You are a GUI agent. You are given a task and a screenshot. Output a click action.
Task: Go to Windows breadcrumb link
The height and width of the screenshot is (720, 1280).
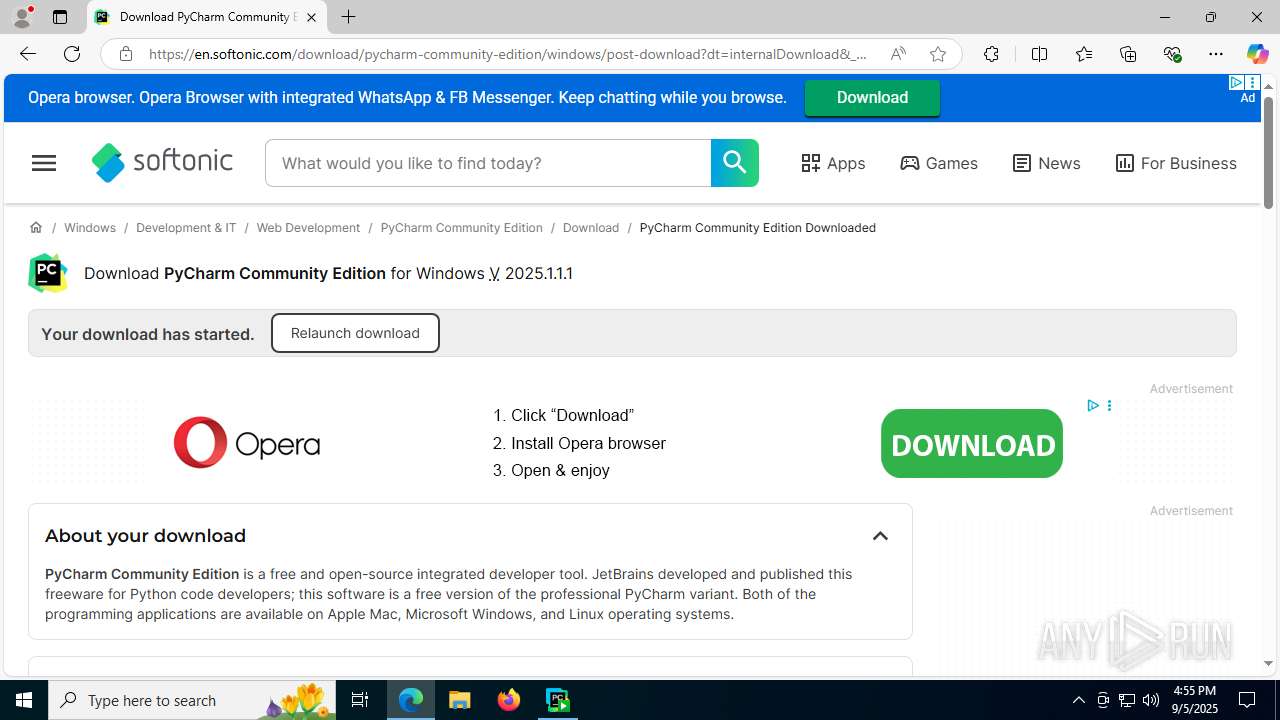tap(90, 228)
